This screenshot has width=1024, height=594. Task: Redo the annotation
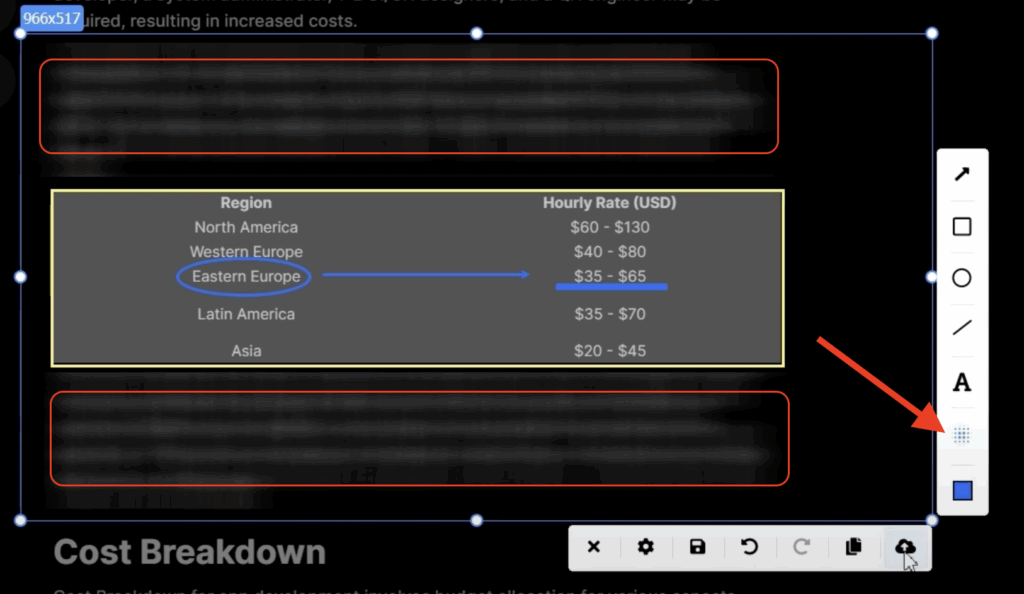pos(801,547)
